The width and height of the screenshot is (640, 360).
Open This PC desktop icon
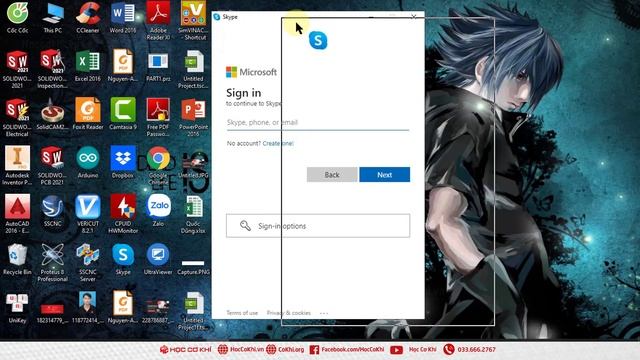53,14
